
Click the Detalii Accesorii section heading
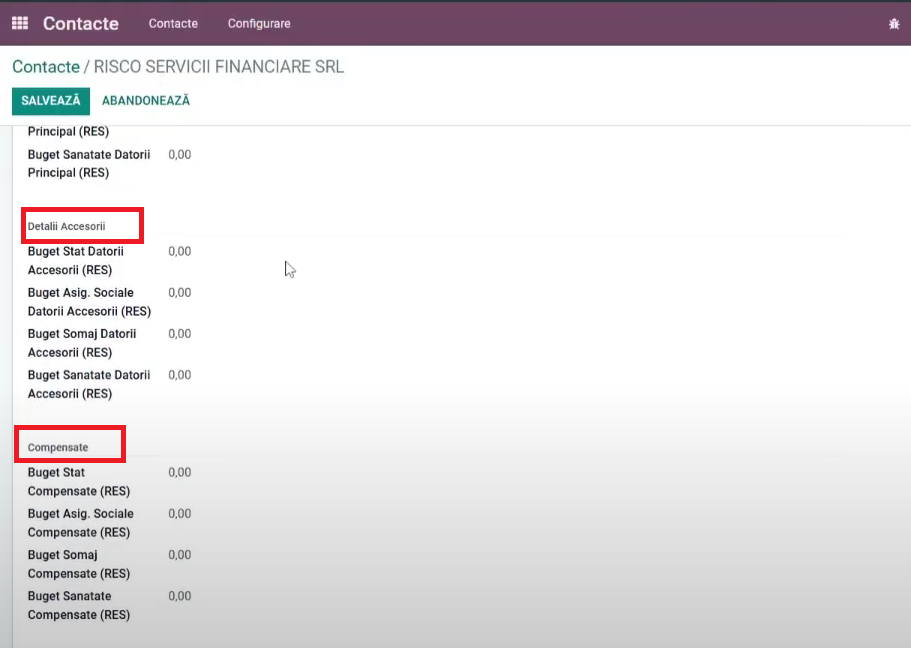click(66, 226)
